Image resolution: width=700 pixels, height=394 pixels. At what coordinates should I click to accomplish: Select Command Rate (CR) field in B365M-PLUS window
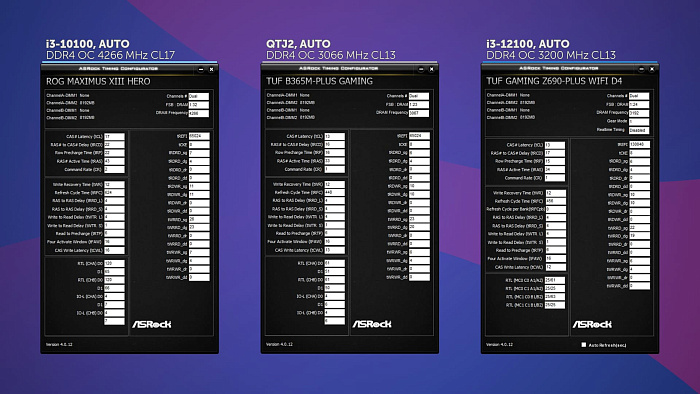click(334, 169)
